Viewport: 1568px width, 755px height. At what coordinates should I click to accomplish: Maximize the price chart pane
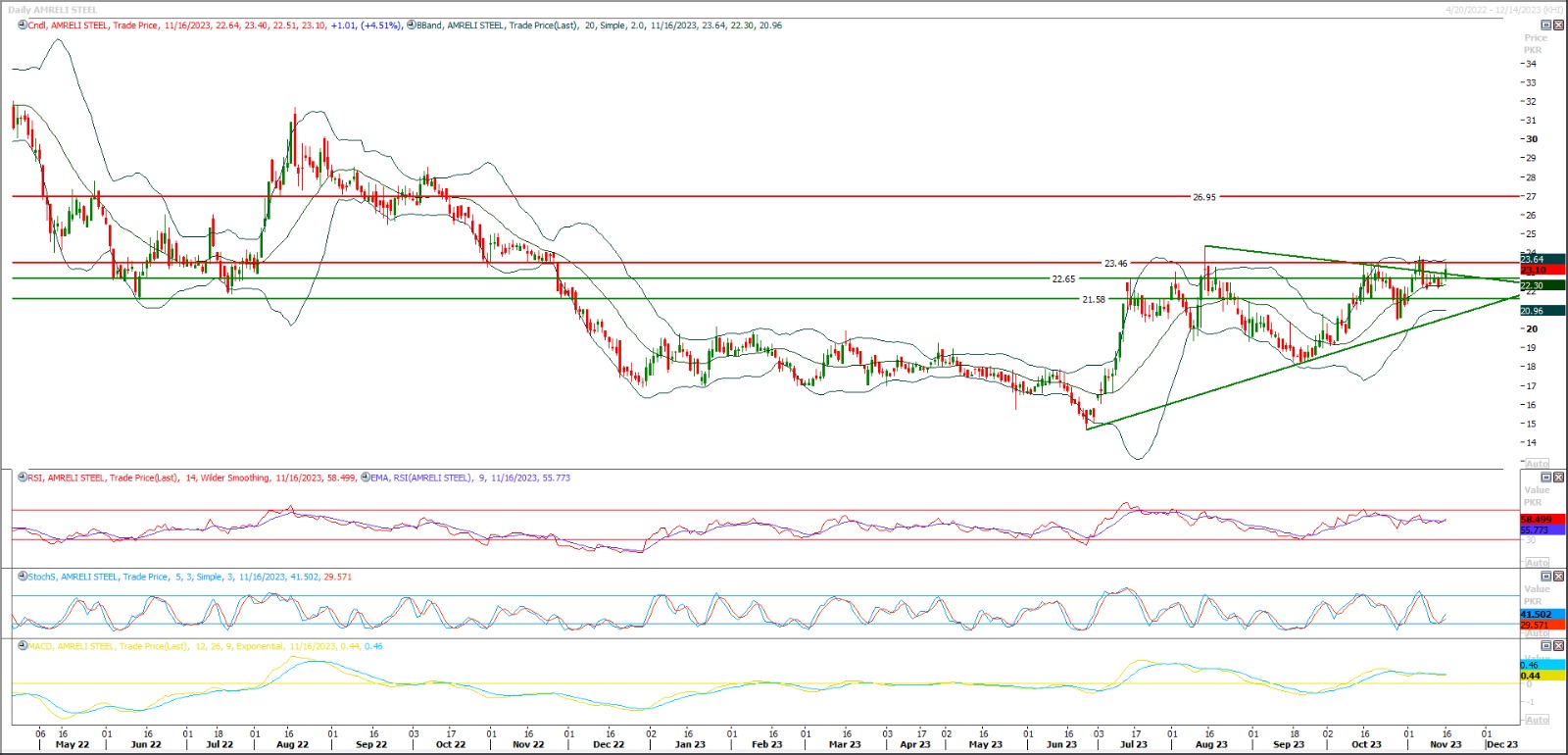pos(1546,25)
